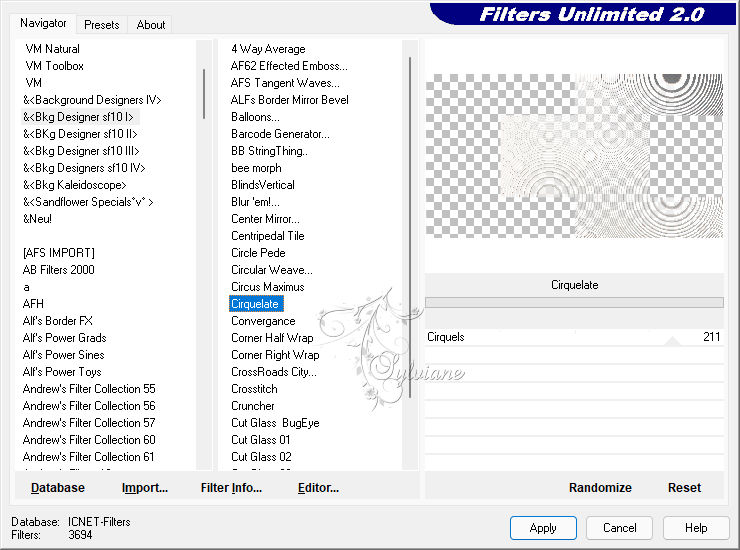Select Alf's Power Toys category
Screen dimensions: 740x550
[x=62, y=372]
